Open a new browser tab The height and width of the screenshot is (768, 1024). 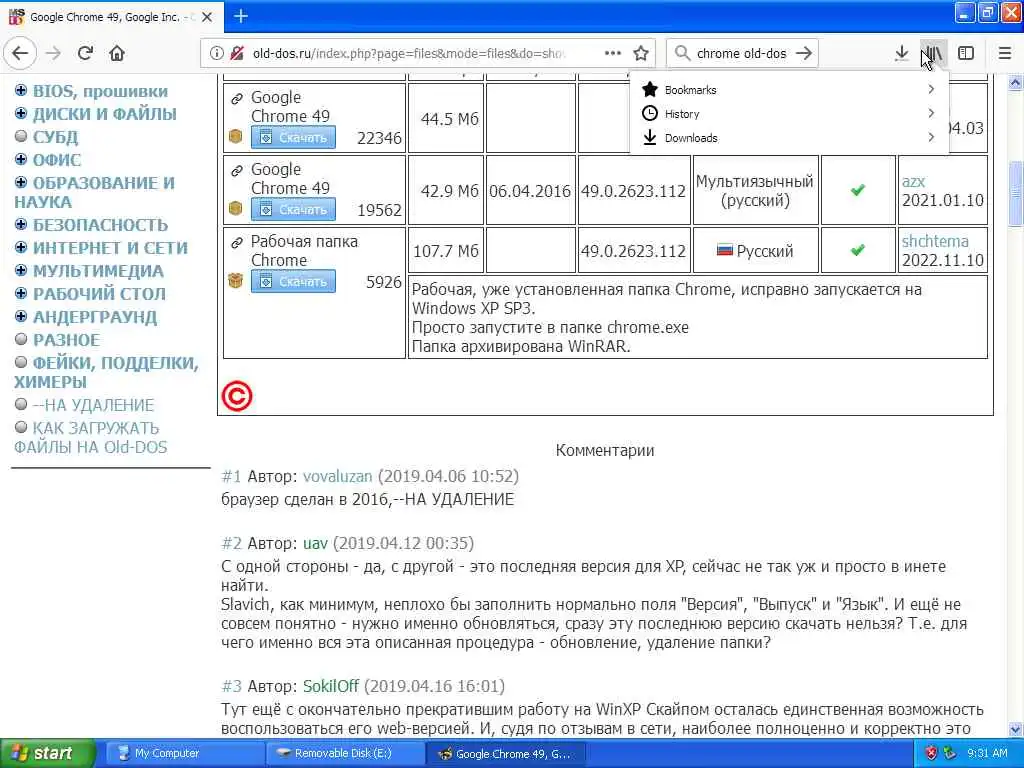click(x=241, y=16)
